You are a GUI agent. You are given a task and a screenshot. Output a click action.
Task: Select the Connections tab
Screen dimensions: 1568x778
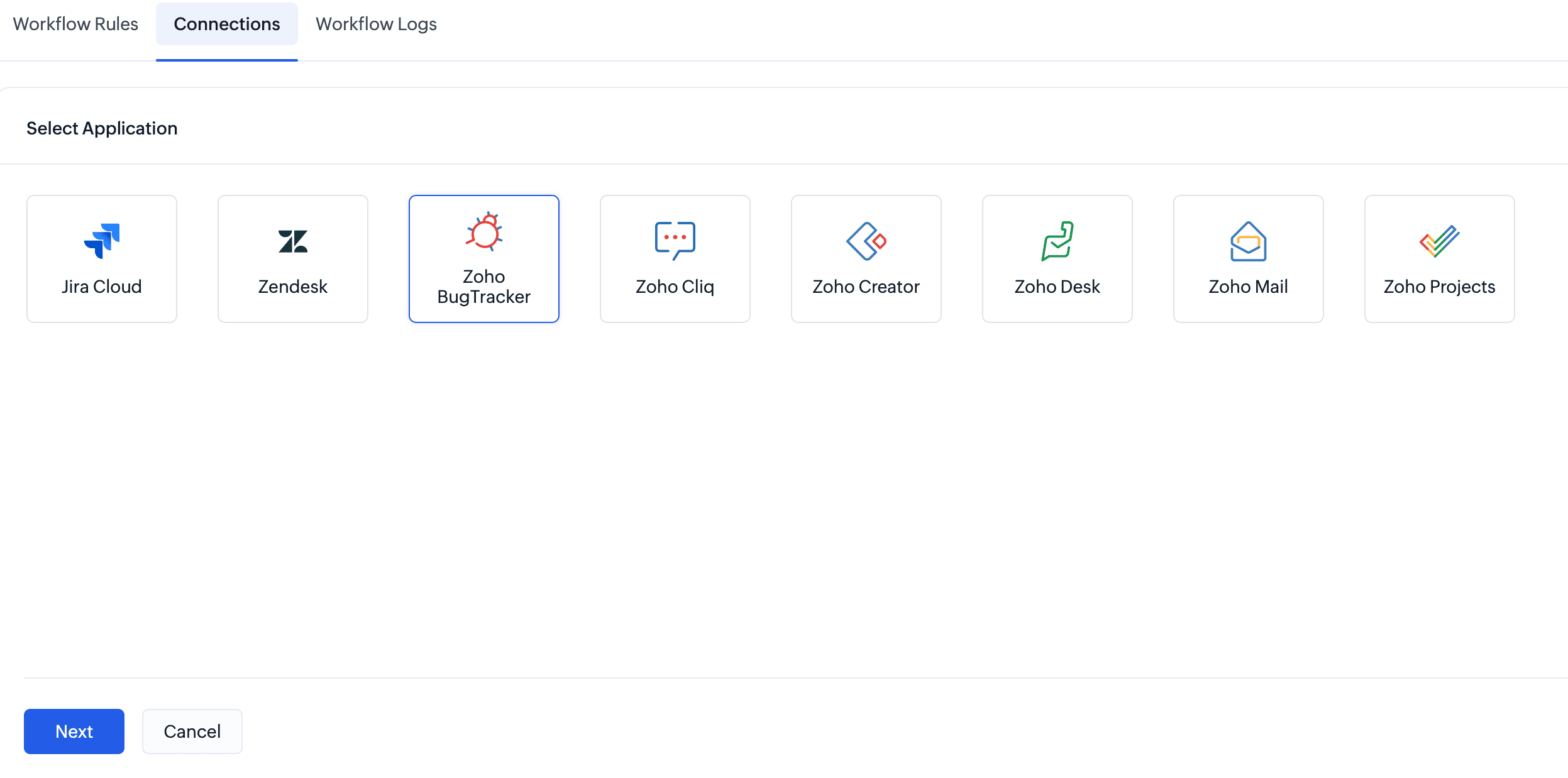tap(226, 24)
